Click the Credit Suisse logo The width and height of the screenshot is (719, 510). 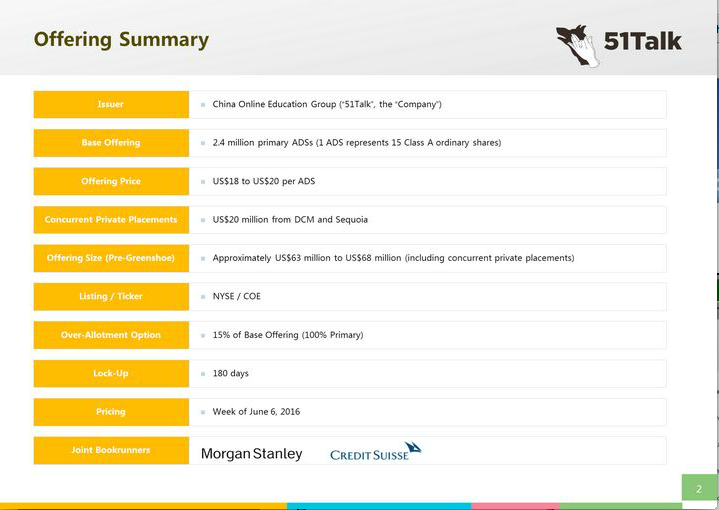click(375, 453)
